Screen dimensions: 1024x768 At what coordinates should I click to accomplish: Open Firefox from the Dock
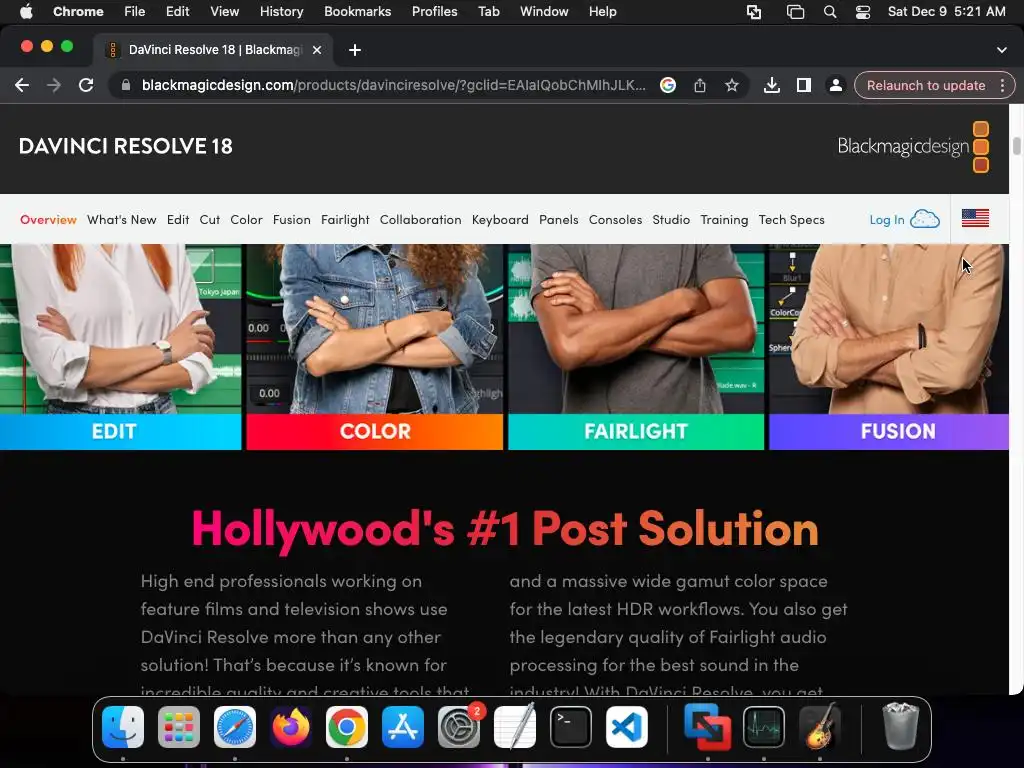(291, 727)
